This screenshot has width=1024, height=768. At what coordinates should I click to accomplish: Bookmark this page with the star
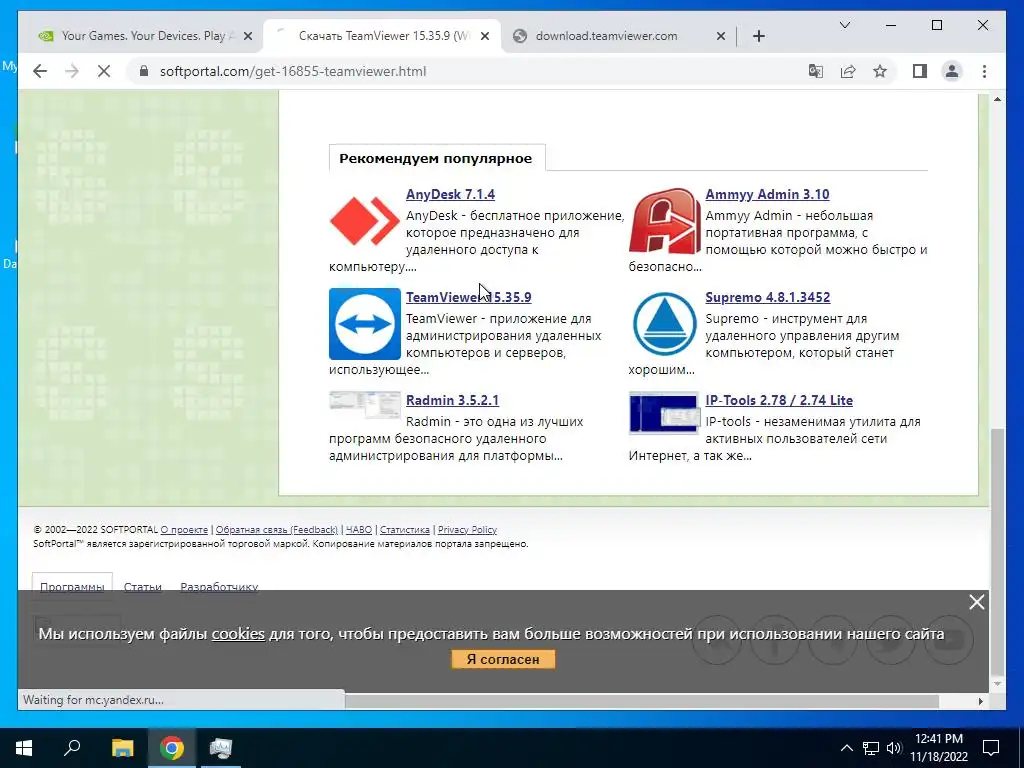[880, 71]
